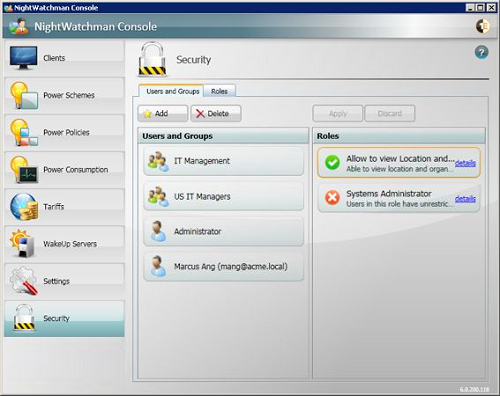
Task: Click the Add button with star
Action: pos(163,114)
